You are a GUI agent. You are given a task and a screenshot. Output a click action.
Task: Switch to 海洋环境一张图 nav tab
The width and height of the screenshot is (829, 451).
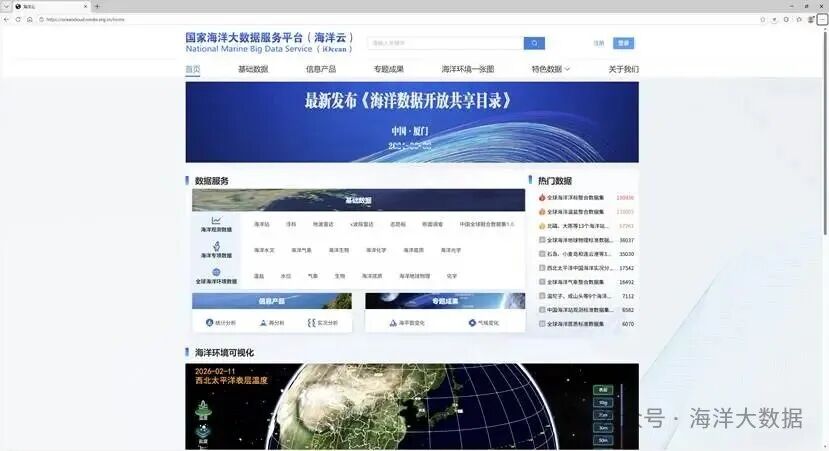468,69
